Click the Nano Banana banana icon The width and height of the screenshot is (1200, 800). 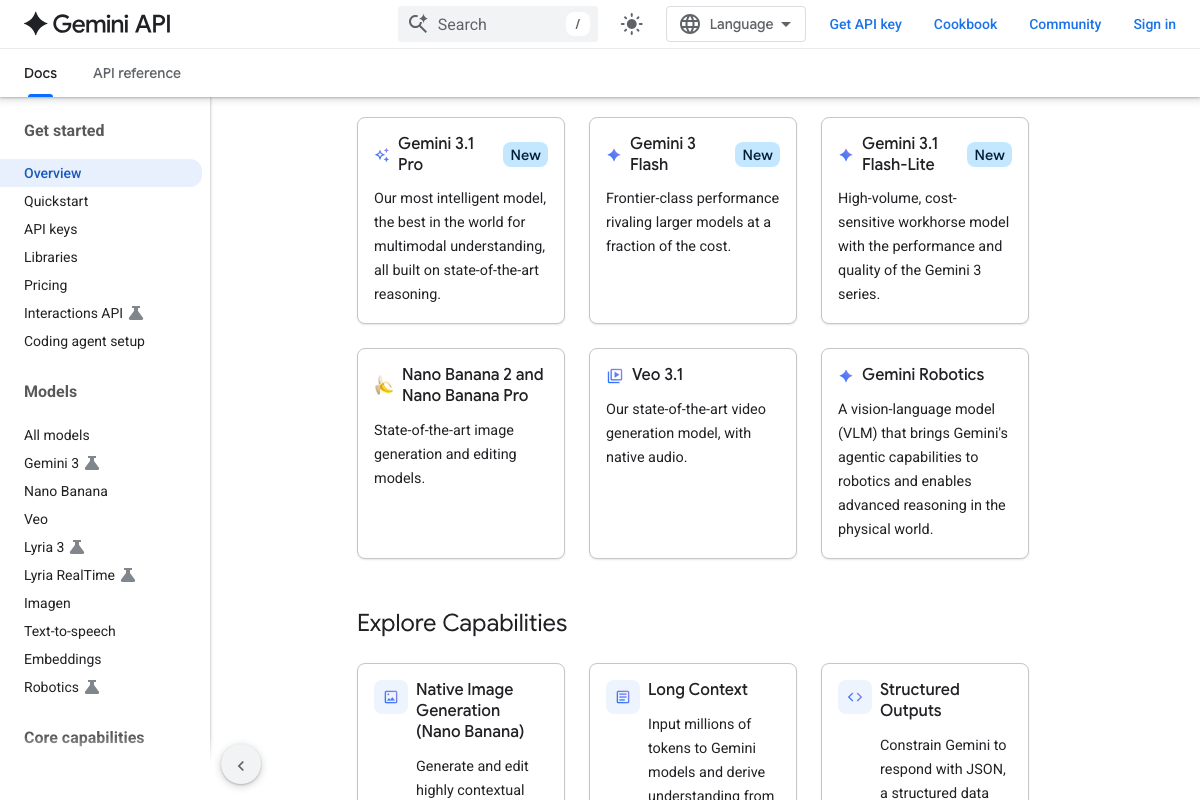(384, 385)
